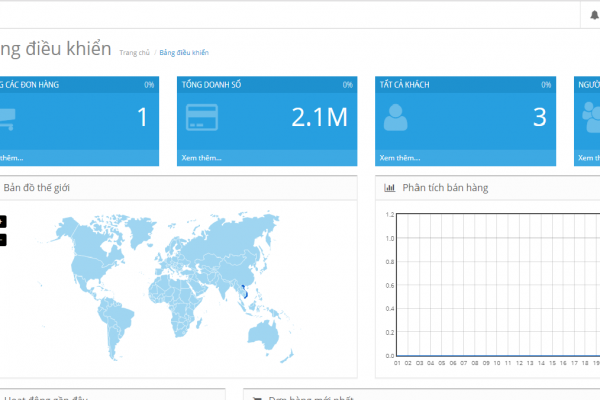
Task: Click the Bản đồ thế giới panel title
Action: pyautogui.click(x=37, y=188)
